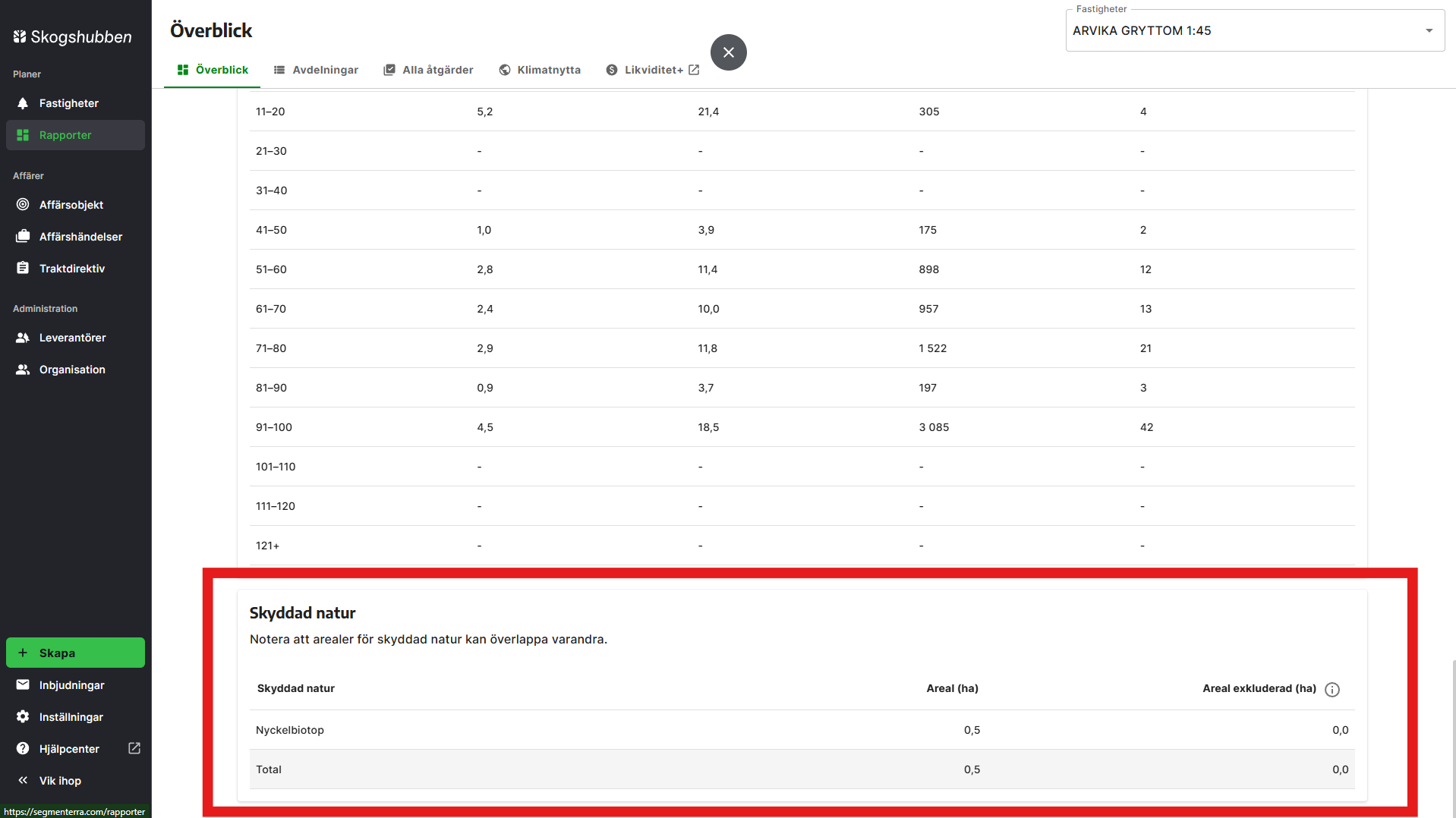Click the Hjälpcenter question mark icon
1456x818 pixels.
pos(23,749)
